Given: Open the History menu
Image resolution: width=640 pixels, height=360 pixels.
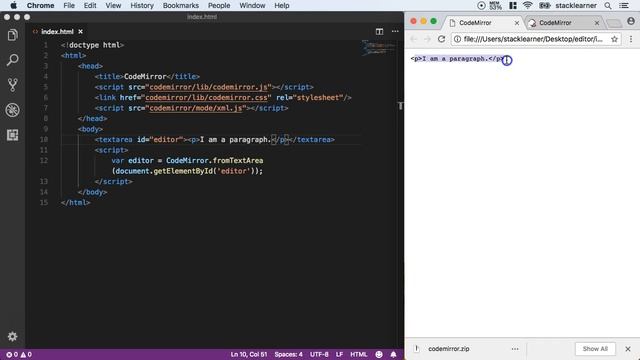Looking at the screenshot, I should [142, 6].
